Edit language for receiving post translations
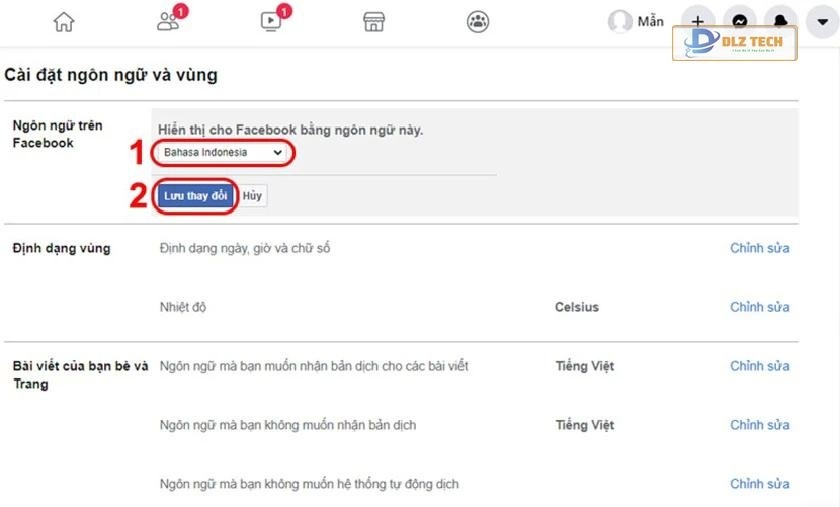This screenshot has width=840, height=507. point(759,366)
